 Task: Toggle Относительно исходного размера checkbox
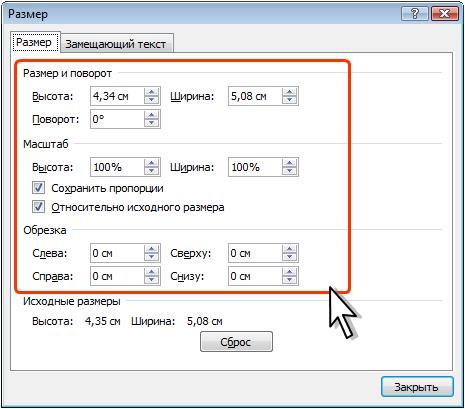click(x=38, y=207)
